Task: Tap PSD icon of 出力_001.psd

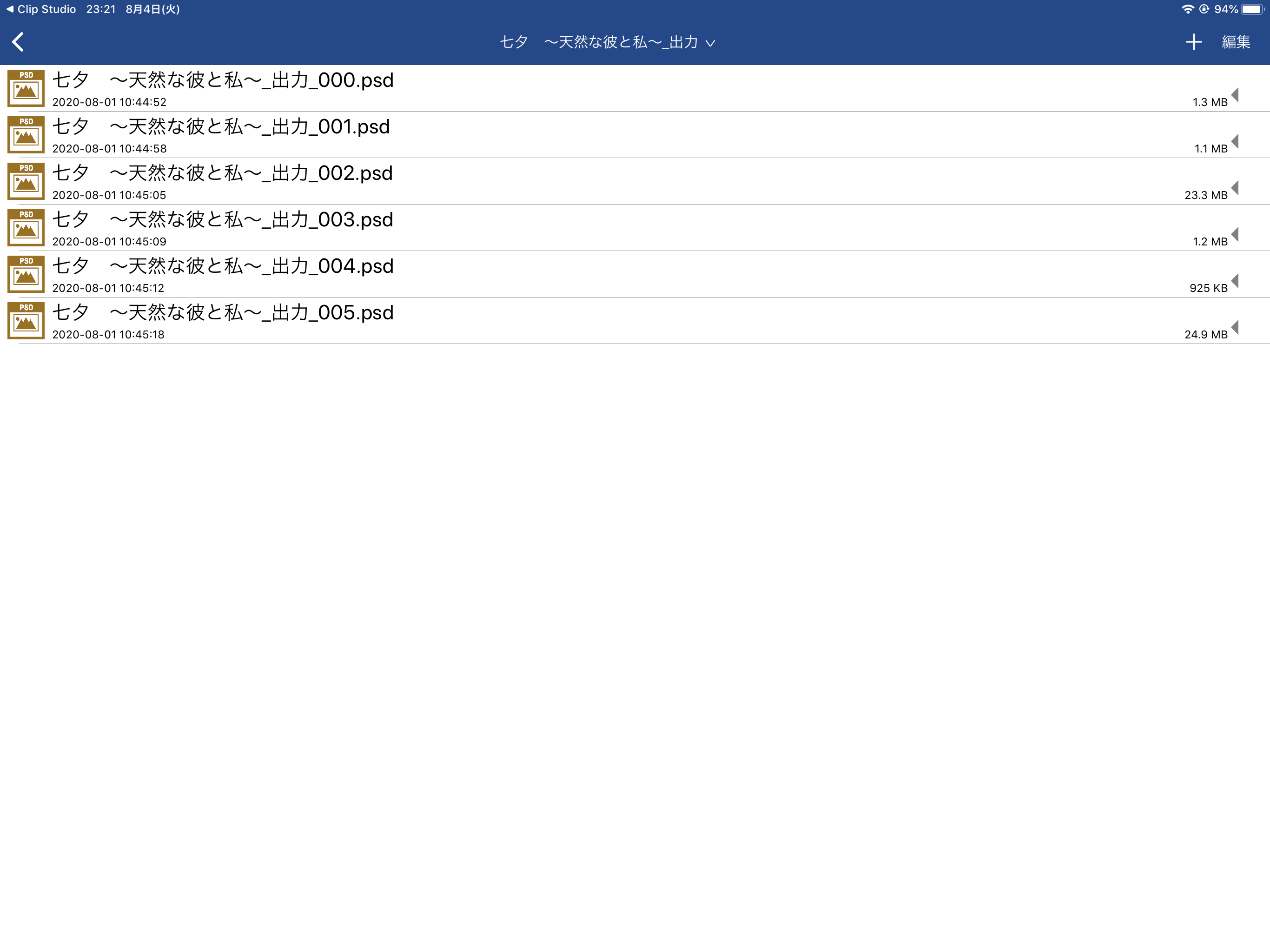Action: click(x=26, y=135)
